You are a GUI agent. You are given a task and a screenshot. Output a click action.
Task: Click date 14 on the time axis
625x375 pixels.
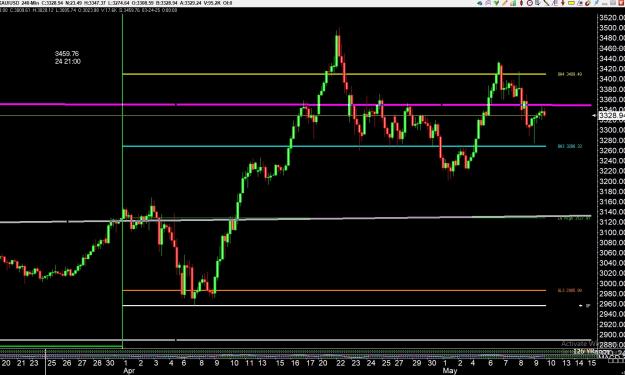[x=579, y=363]
